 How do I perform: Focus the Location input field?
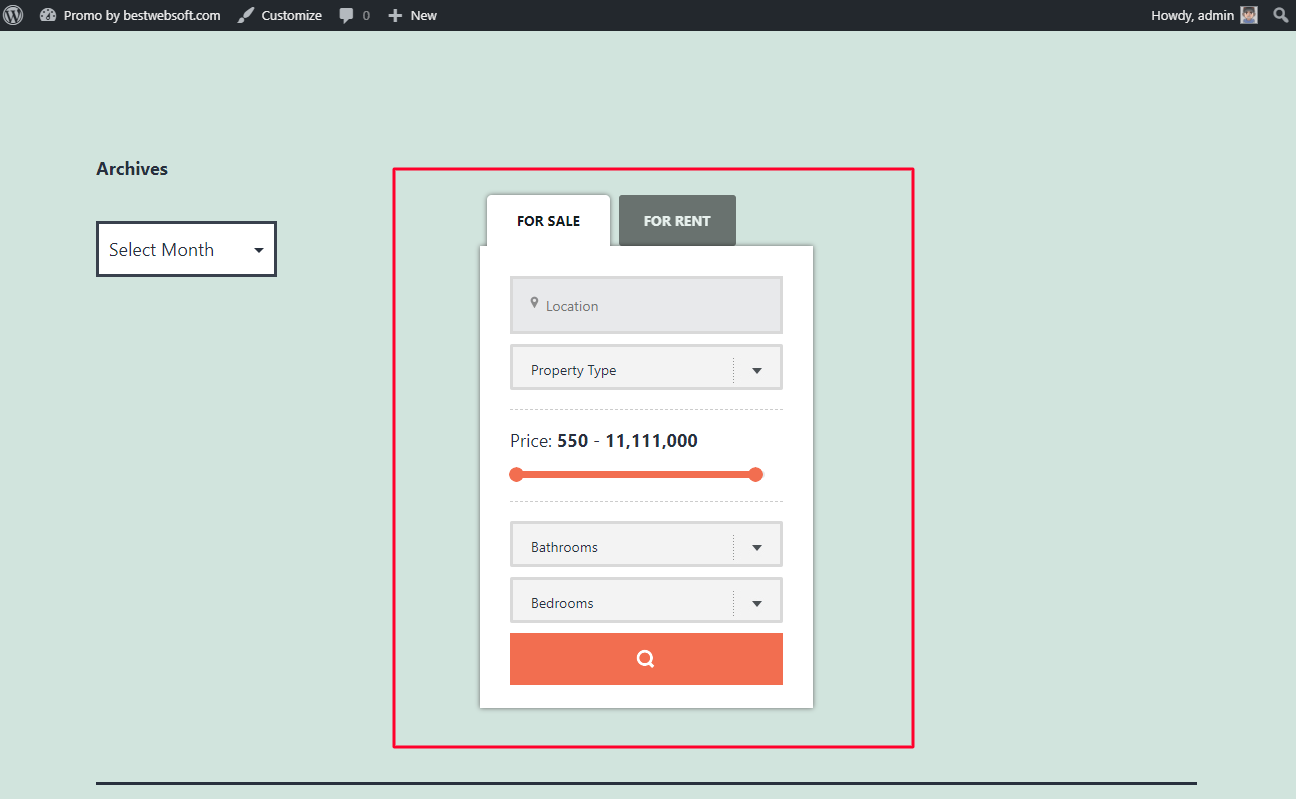(x=646, y=305)
